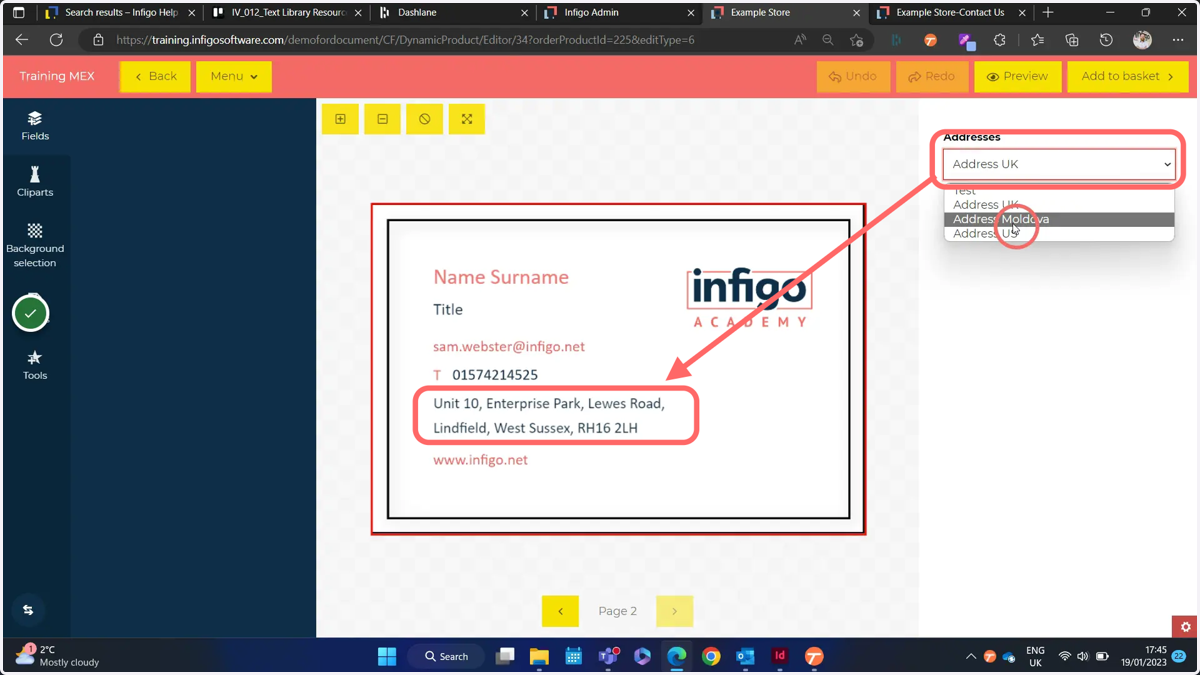This screenshot has width=1200, height=675.
Task: Go to previous page arrow
Action: click(560, 611)
